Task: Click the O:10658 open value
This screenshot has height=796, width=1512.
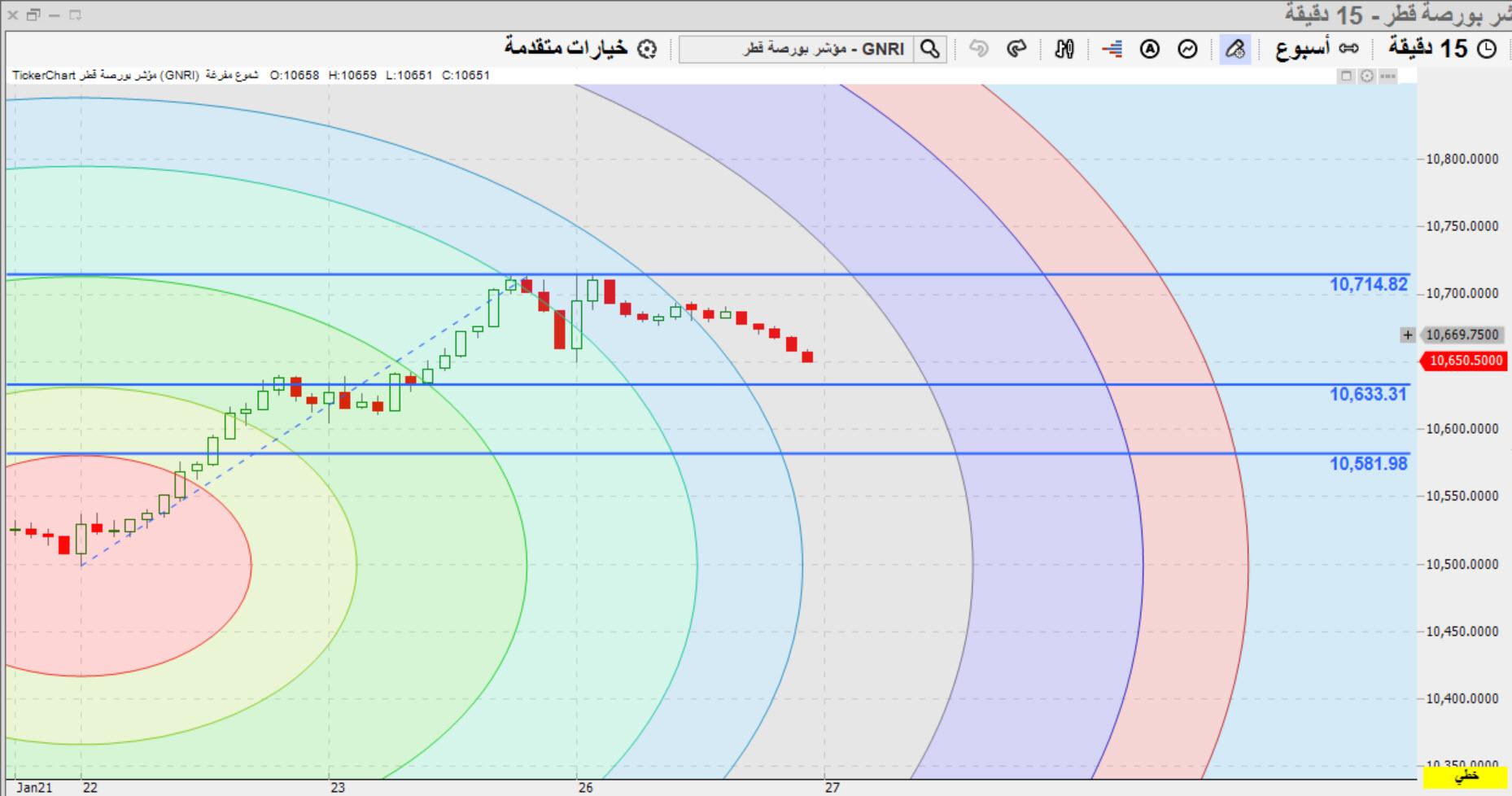Action: click(x=295, y=75)
